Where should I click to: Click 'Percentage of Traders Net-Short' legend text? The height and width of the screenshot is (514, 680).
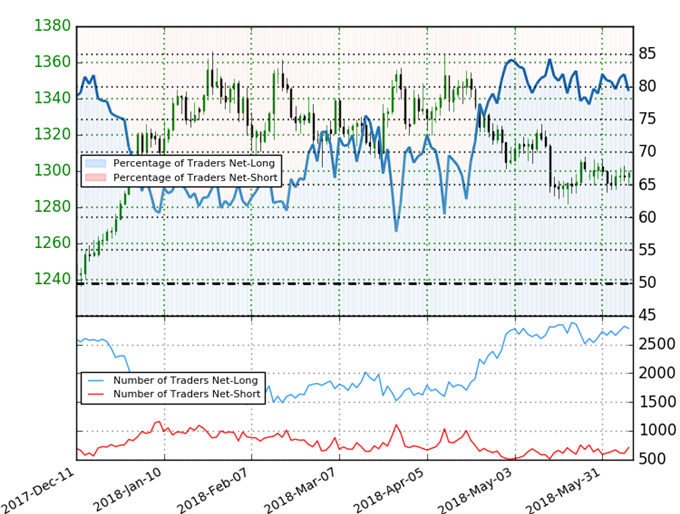coord(195,178)
